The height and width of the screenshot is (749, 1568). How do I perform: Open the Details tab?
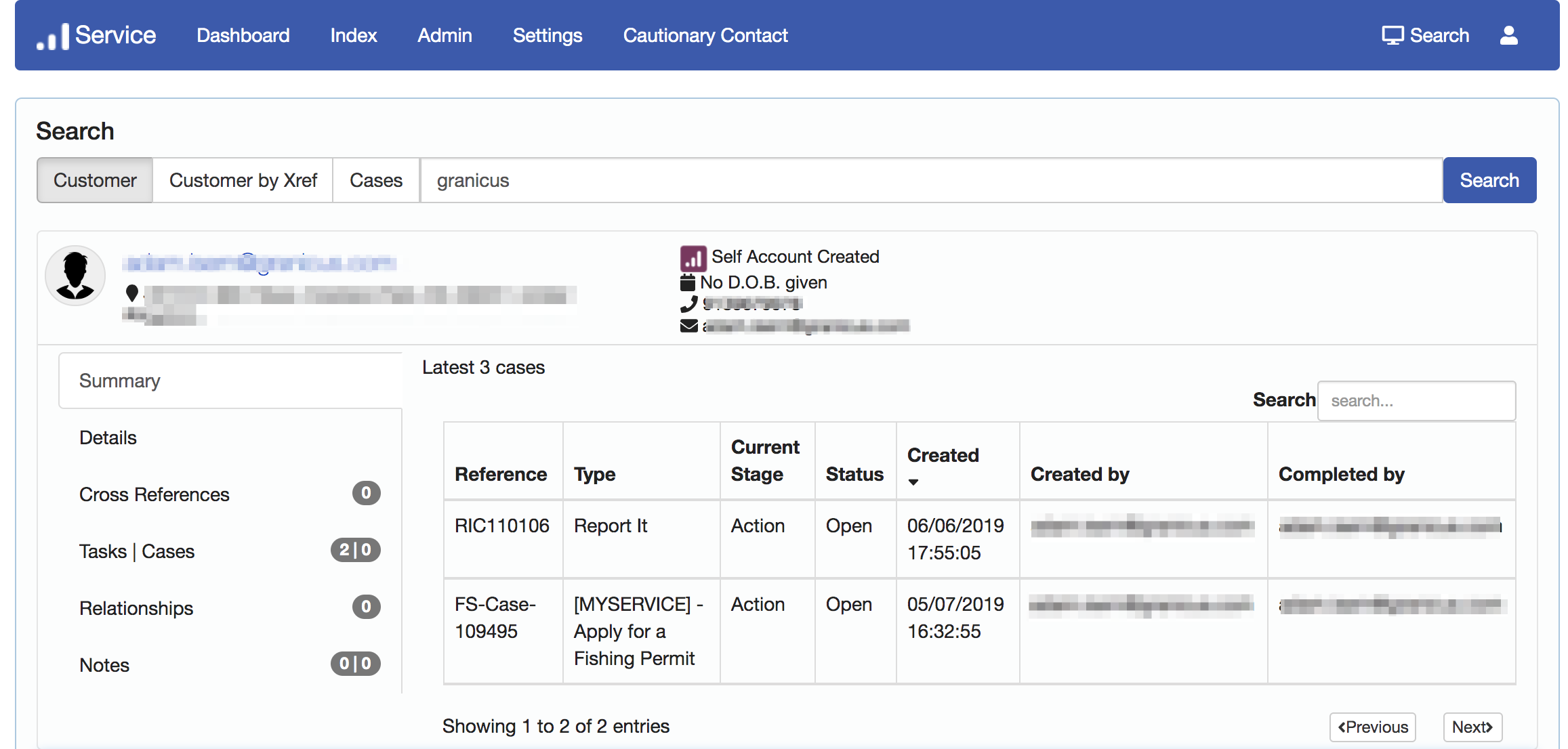(x=230, y=437)
